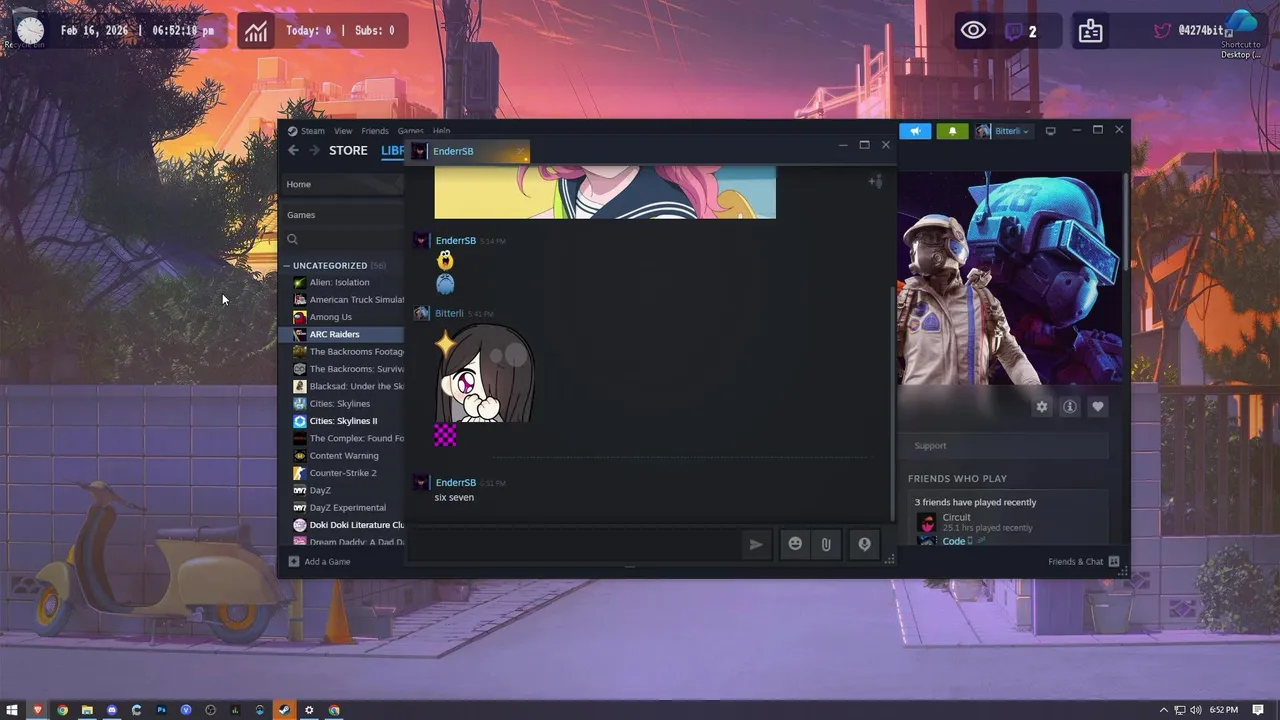Open the Steam app in the taskbar
This screenshot has width=1280, height=720.
(285, 710)
